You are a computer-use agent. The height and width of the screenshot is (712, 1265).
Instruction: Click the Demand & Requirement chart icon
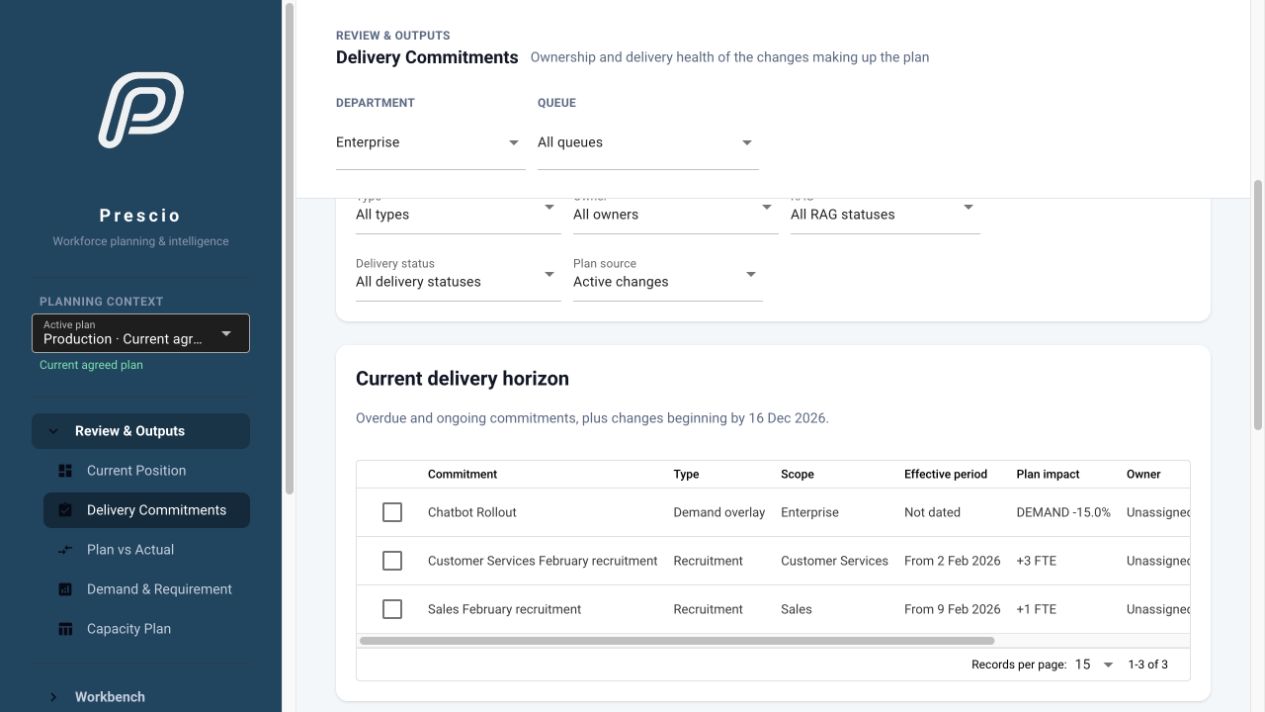point(66,590)
